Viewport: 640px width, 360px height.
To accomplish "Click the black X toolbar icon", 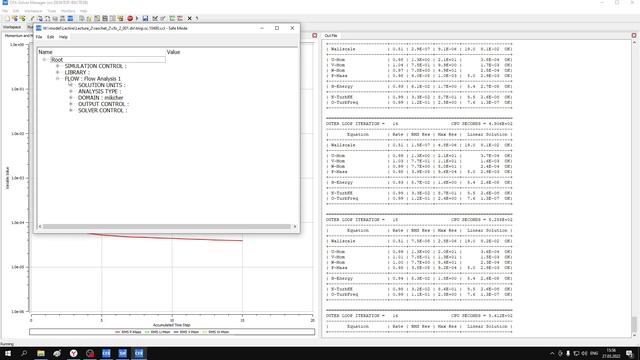I will click(x=189, y=18).
